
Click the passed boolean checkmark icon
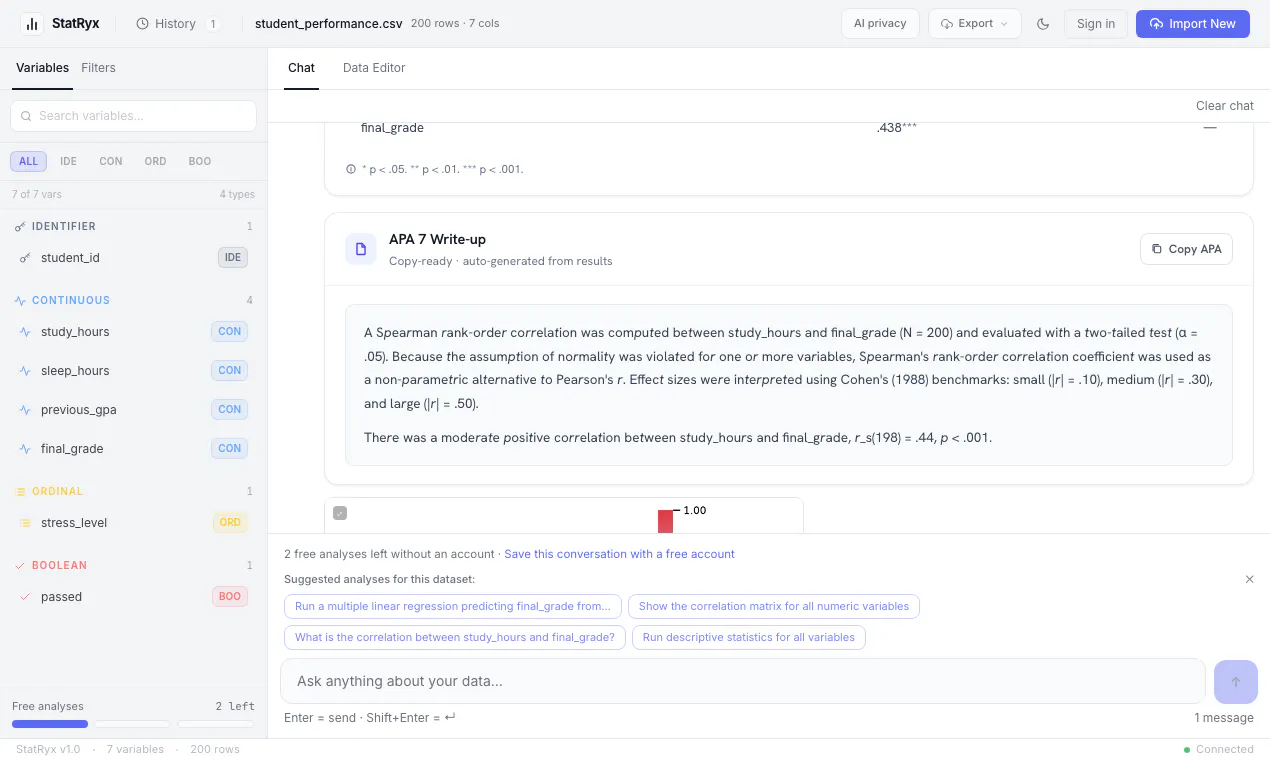click(x=25, y=597)
